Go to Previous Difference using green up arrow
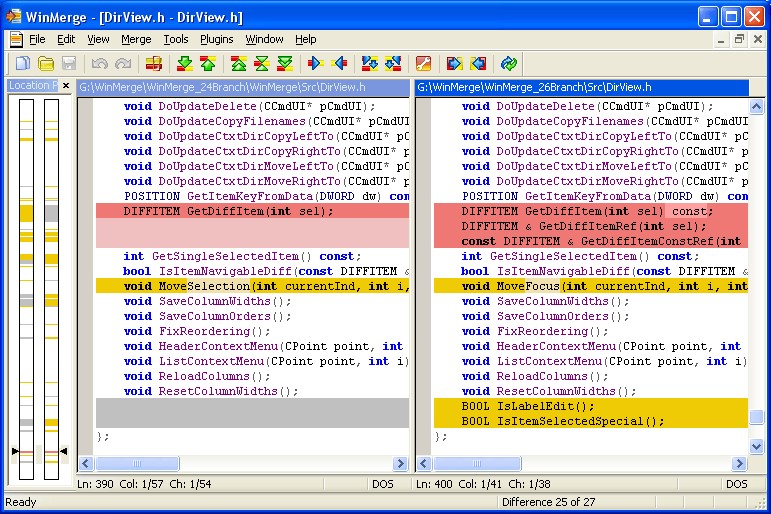This screenshot has height=514, width=771. point(207,64)
